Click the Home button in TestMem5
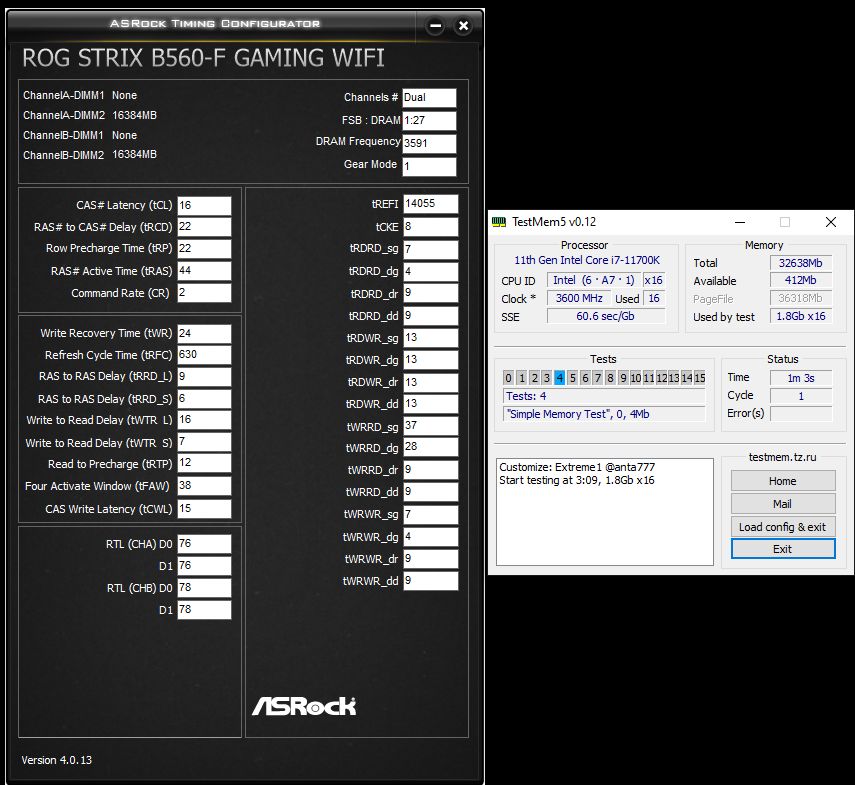855x785 pixels. point(782,481)
